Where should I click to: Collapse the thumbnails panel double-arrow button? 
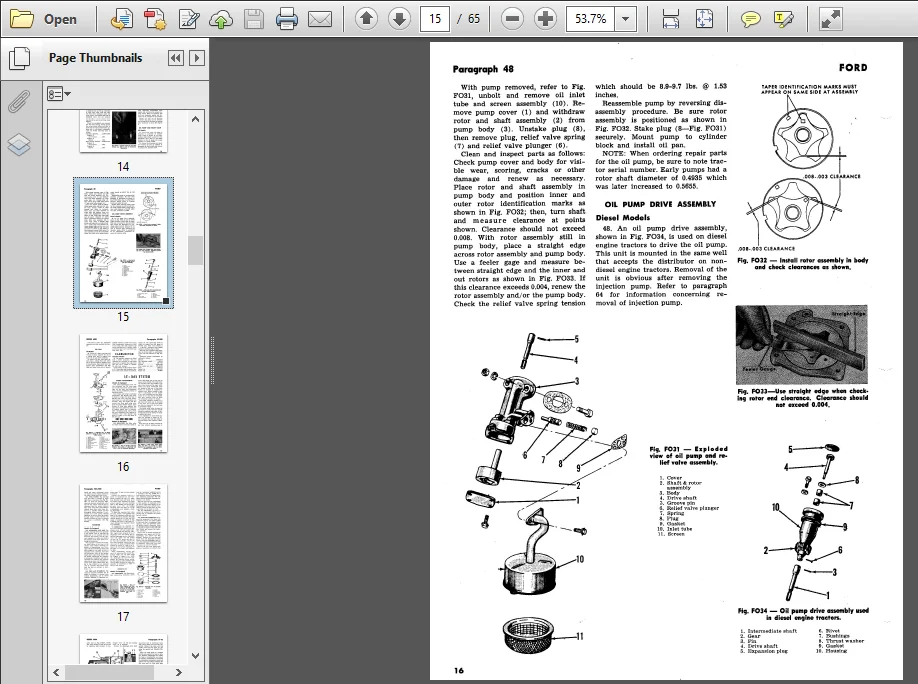click(175, 58)
